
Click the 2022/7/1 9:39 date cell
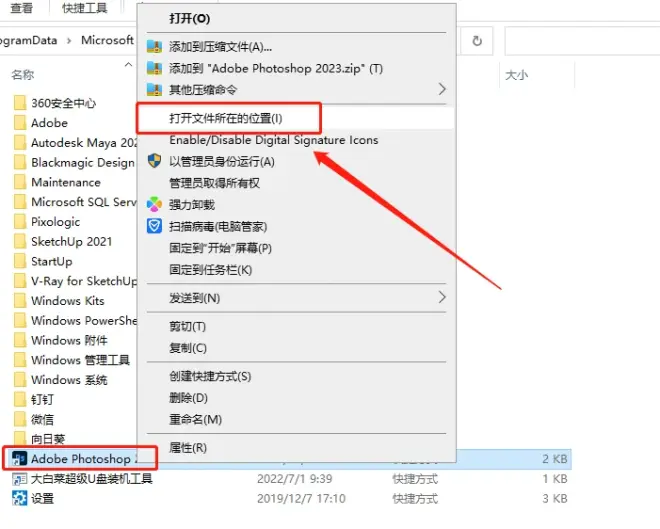point(295,479)
